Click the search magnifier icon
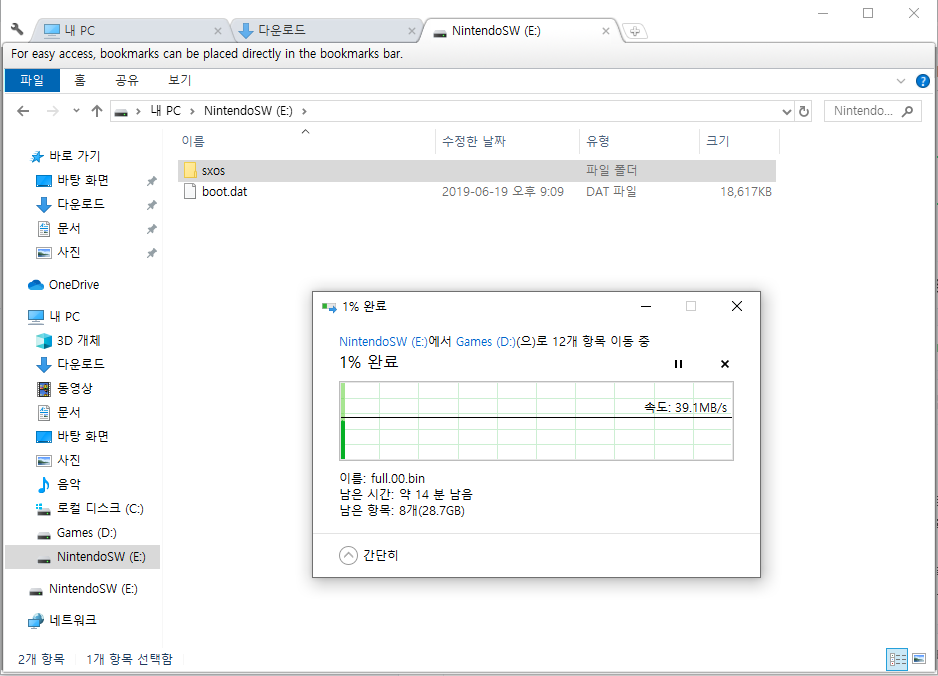 coord(907,111)
